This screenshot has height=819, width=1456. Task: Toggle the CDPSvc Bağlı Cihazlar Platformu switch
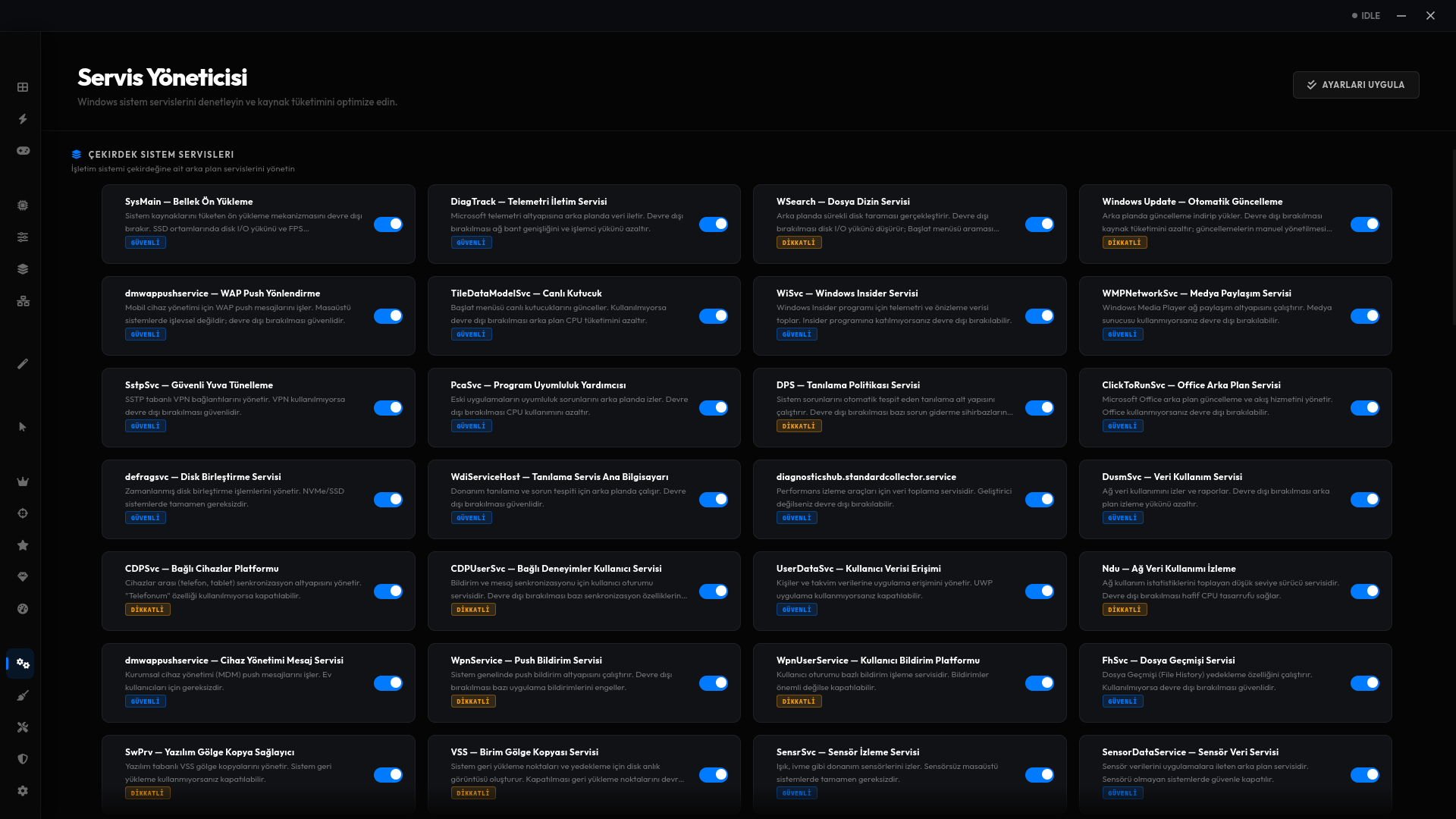click(x=388, y=591)
